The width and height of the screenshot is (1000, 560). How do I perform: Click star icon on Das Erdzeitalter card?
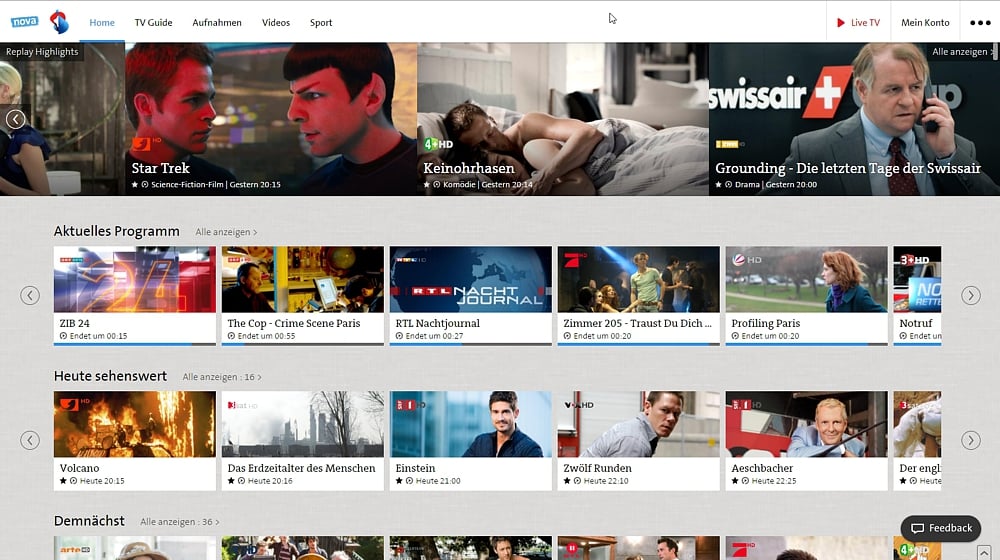[231, 481]
